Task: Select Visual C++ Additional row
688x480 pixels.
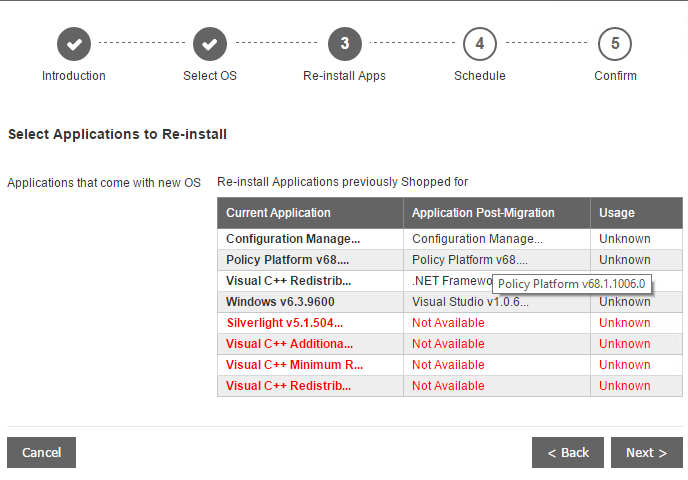Action: point(293,344)
